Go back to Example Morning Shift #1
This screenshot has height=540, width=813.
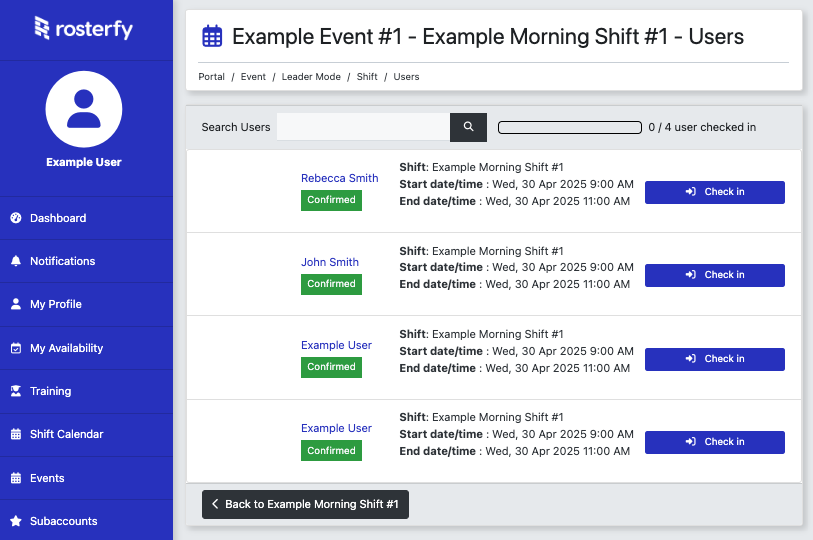tap(305, 504)
